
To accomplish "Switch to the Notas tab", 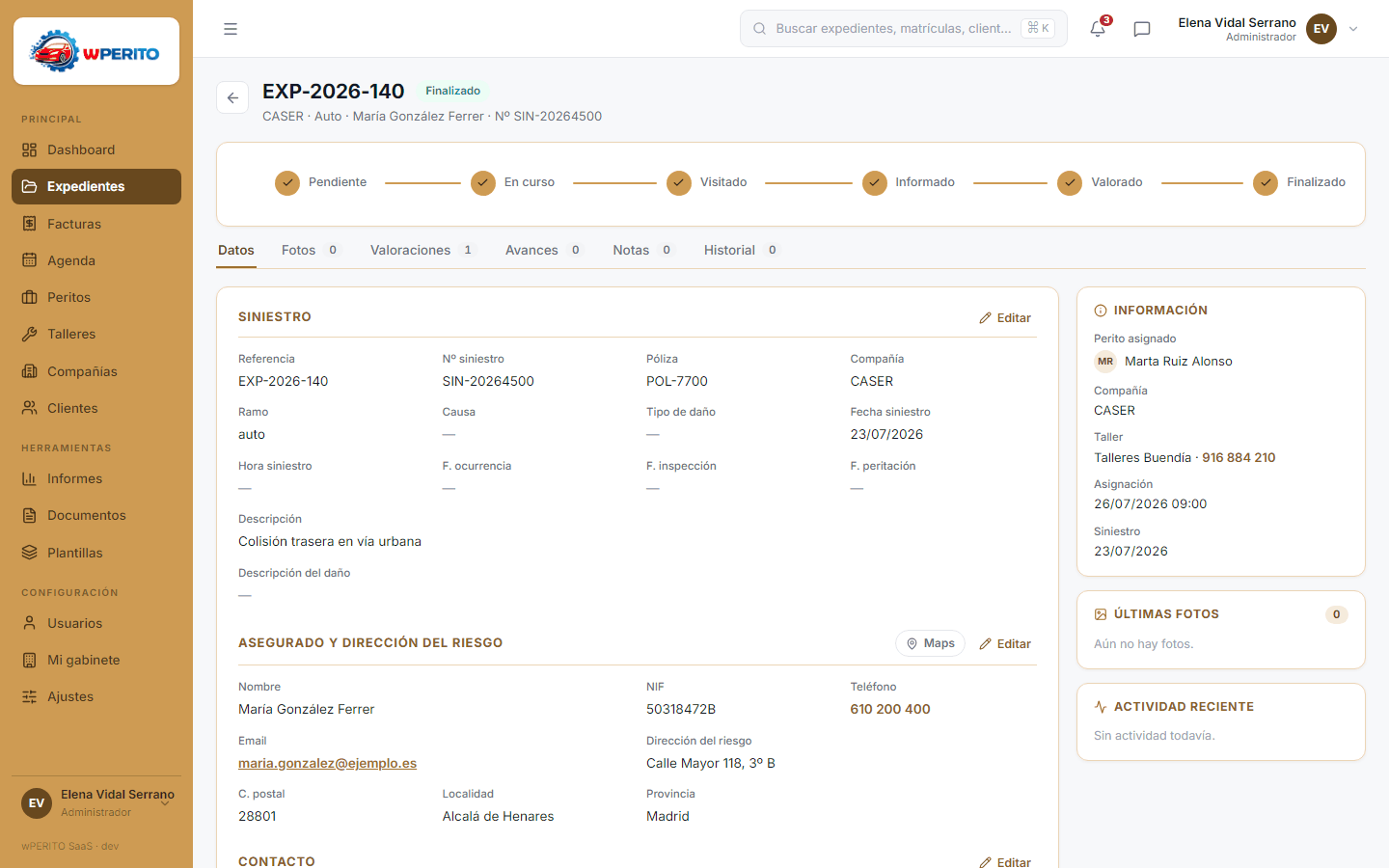I will click(643, 250).
